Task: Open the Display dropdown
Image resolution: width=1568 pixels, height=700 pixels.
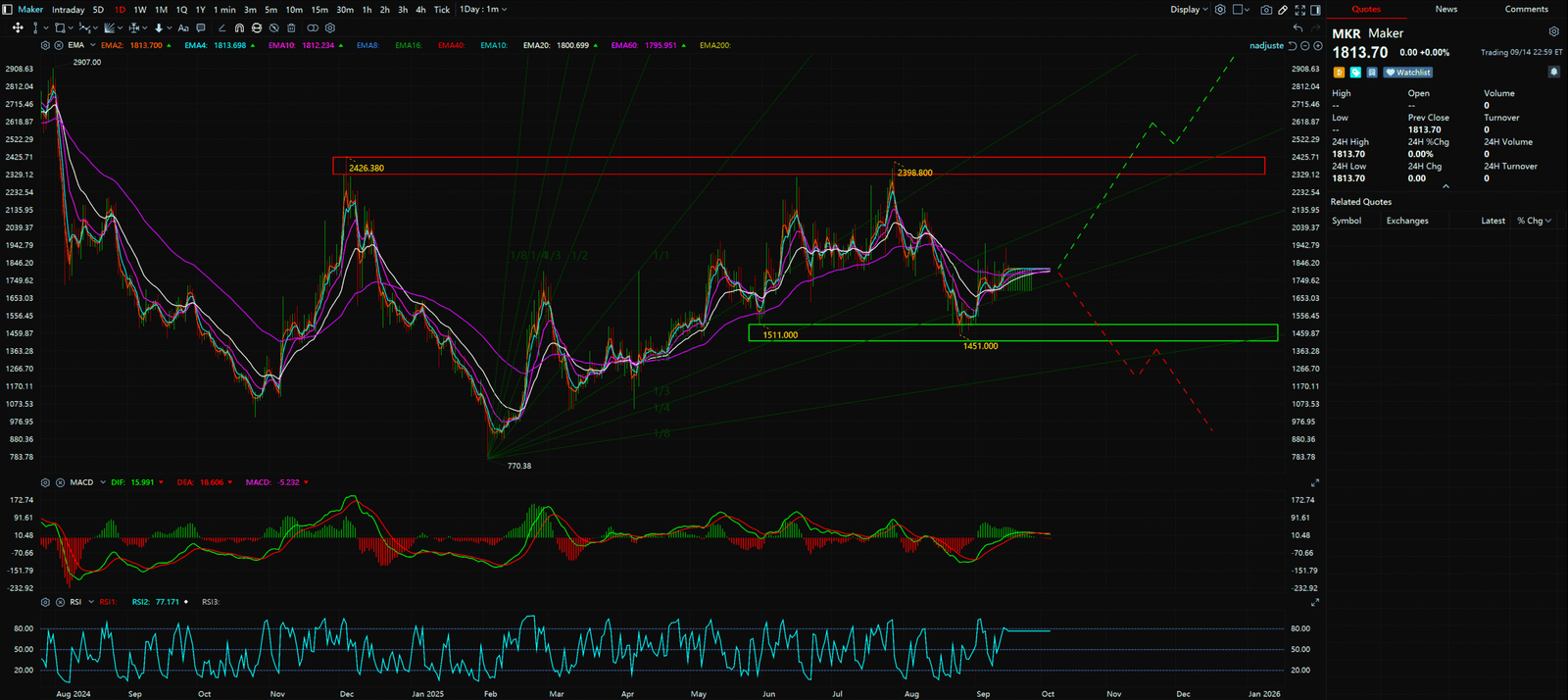Action: click(1189, 10)
